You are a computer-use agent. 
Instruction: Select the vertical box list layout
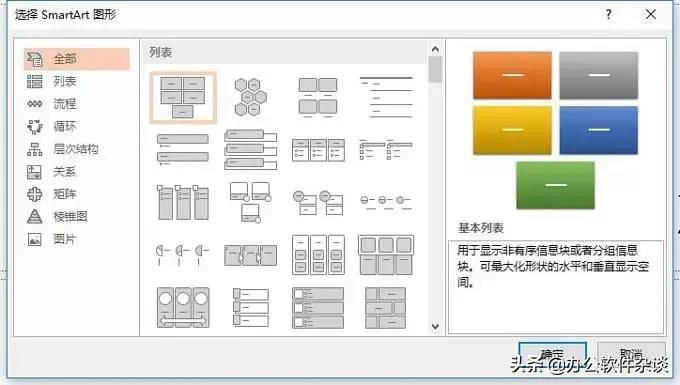pos(250,150)
